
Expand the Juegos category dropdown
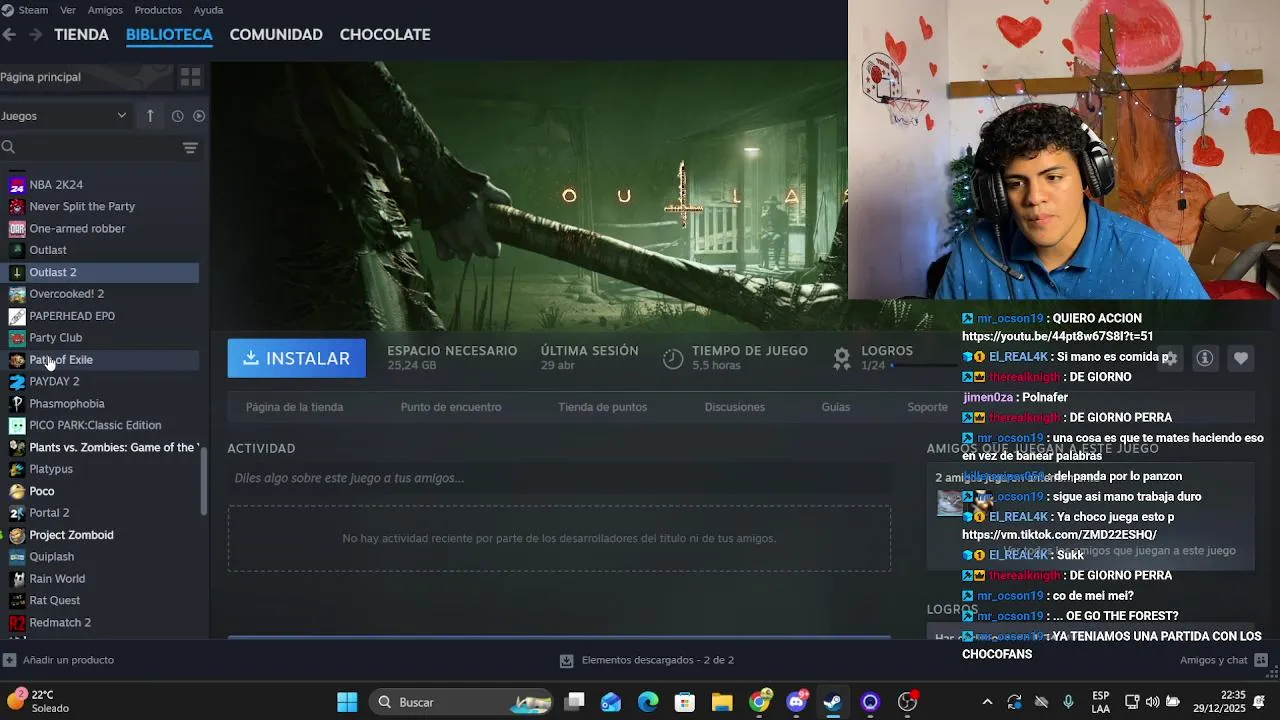pos(65,116)
